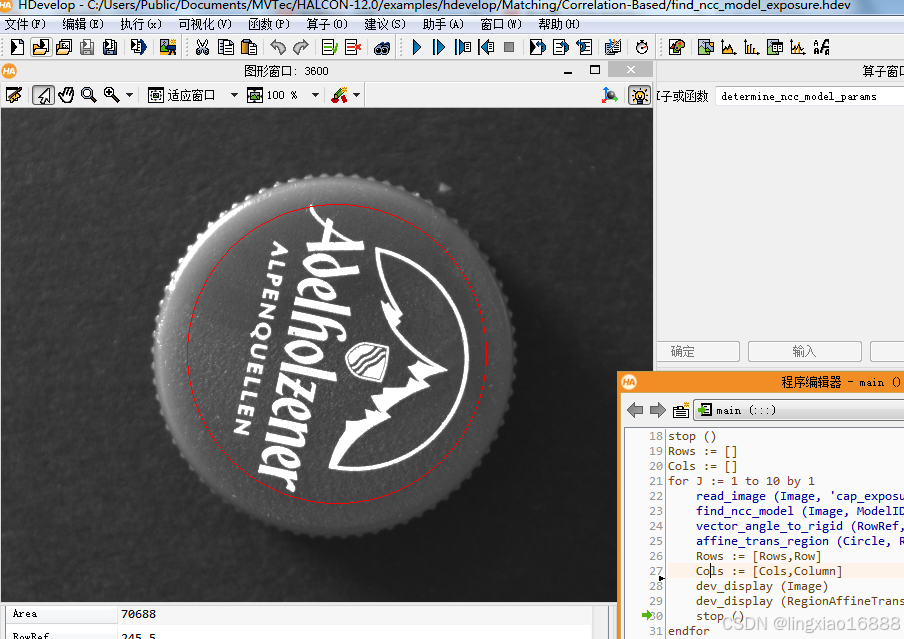The width and height of the screenshot is (904, 639).
Task: Open the gray histogram icon
Action: click(x=729, y=47)
